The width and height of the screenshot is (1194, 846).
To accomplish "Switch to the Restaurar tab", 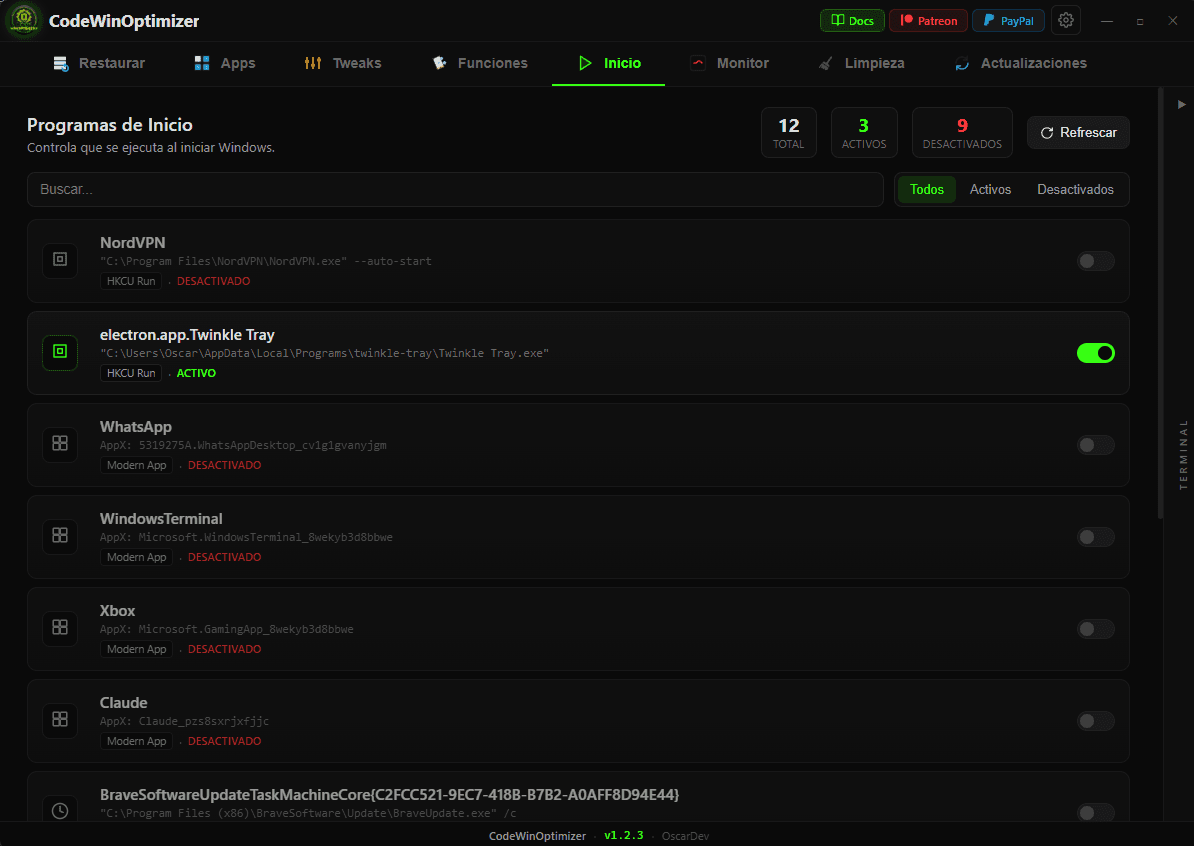I will (x=99, y=63).
